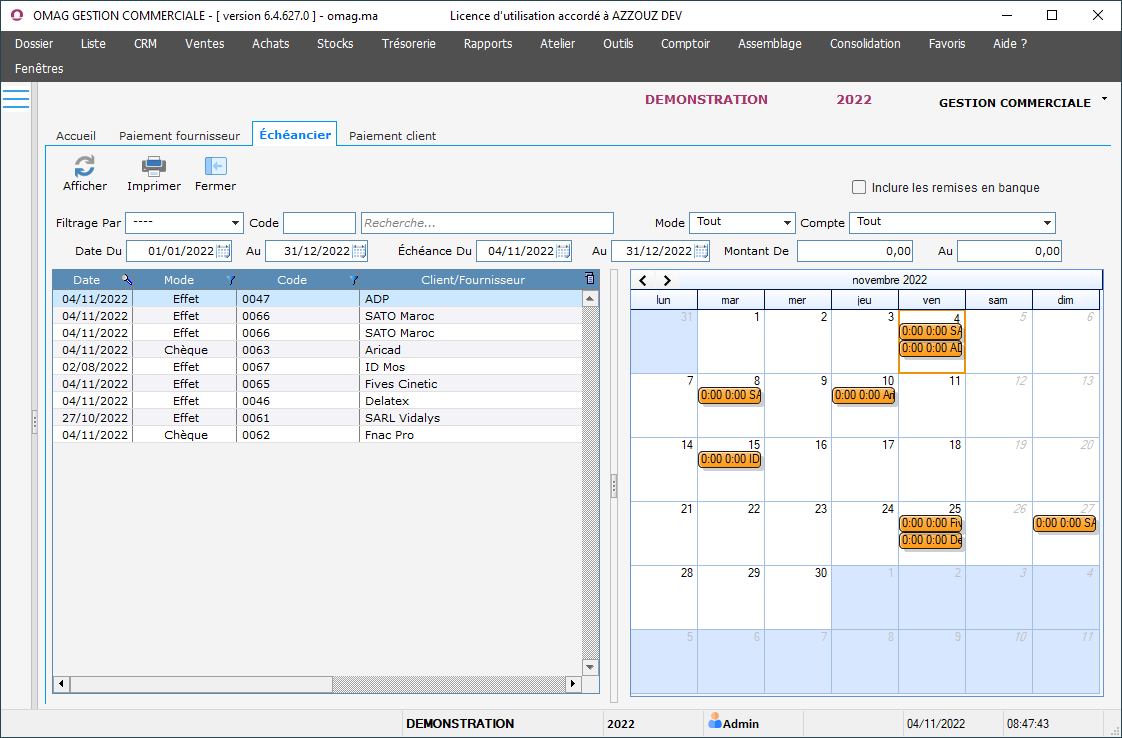Click the Recherche search field
This screenshot has height=738, width=1122.
[487, 223]
